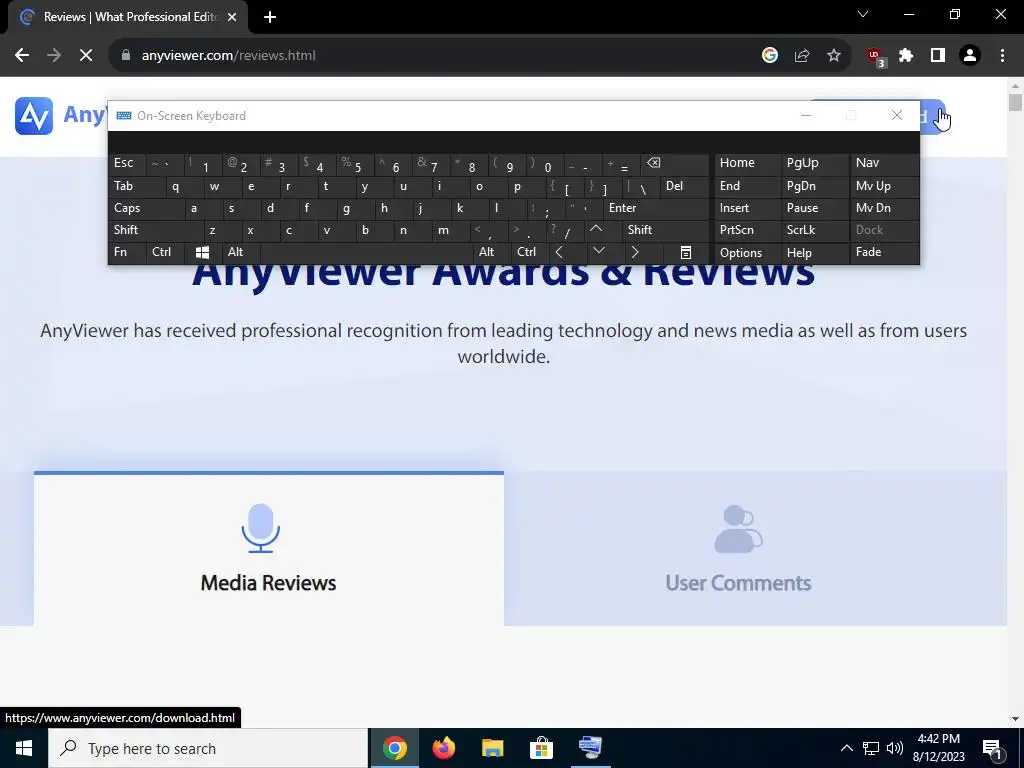Screen dimensions: 1024x768
Task: Switch to the User Comments tab
Action: tap(755, 549)
